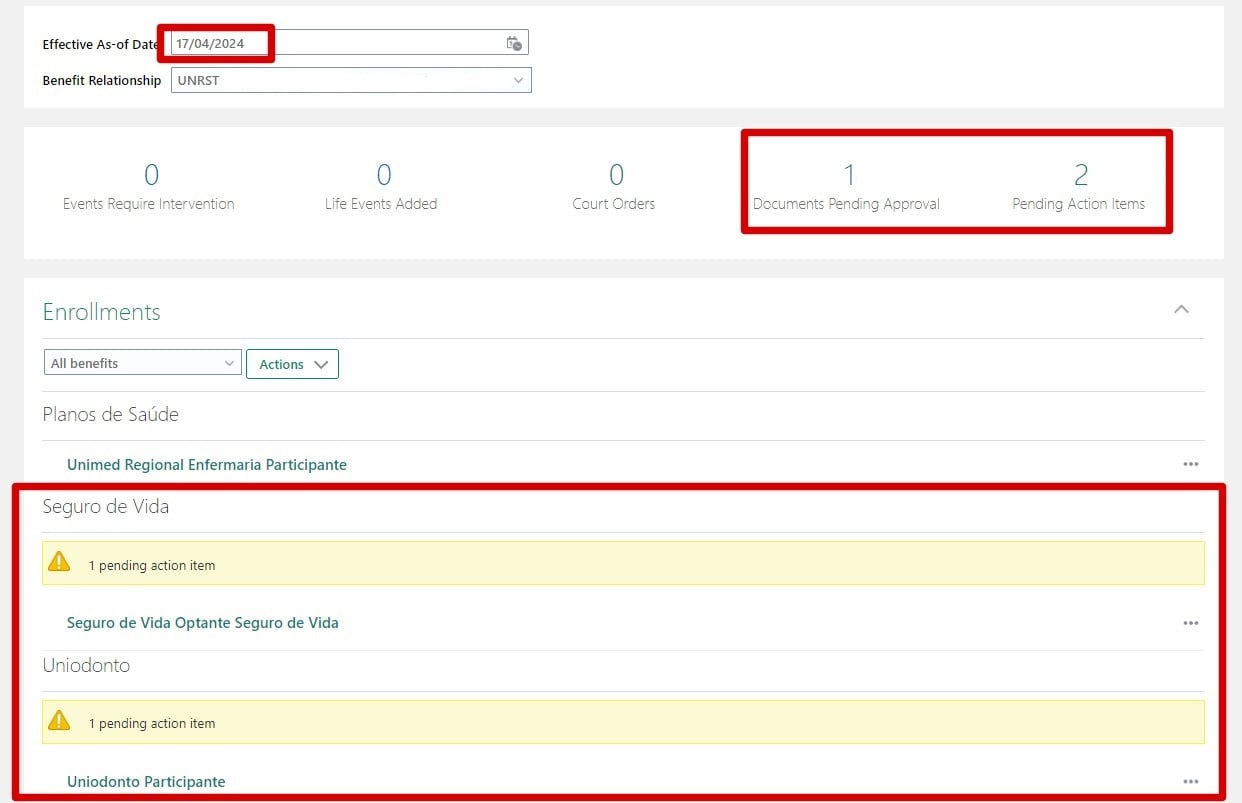Open the calendar date picker icon
Screen dimensions: 1242x803
513,43
